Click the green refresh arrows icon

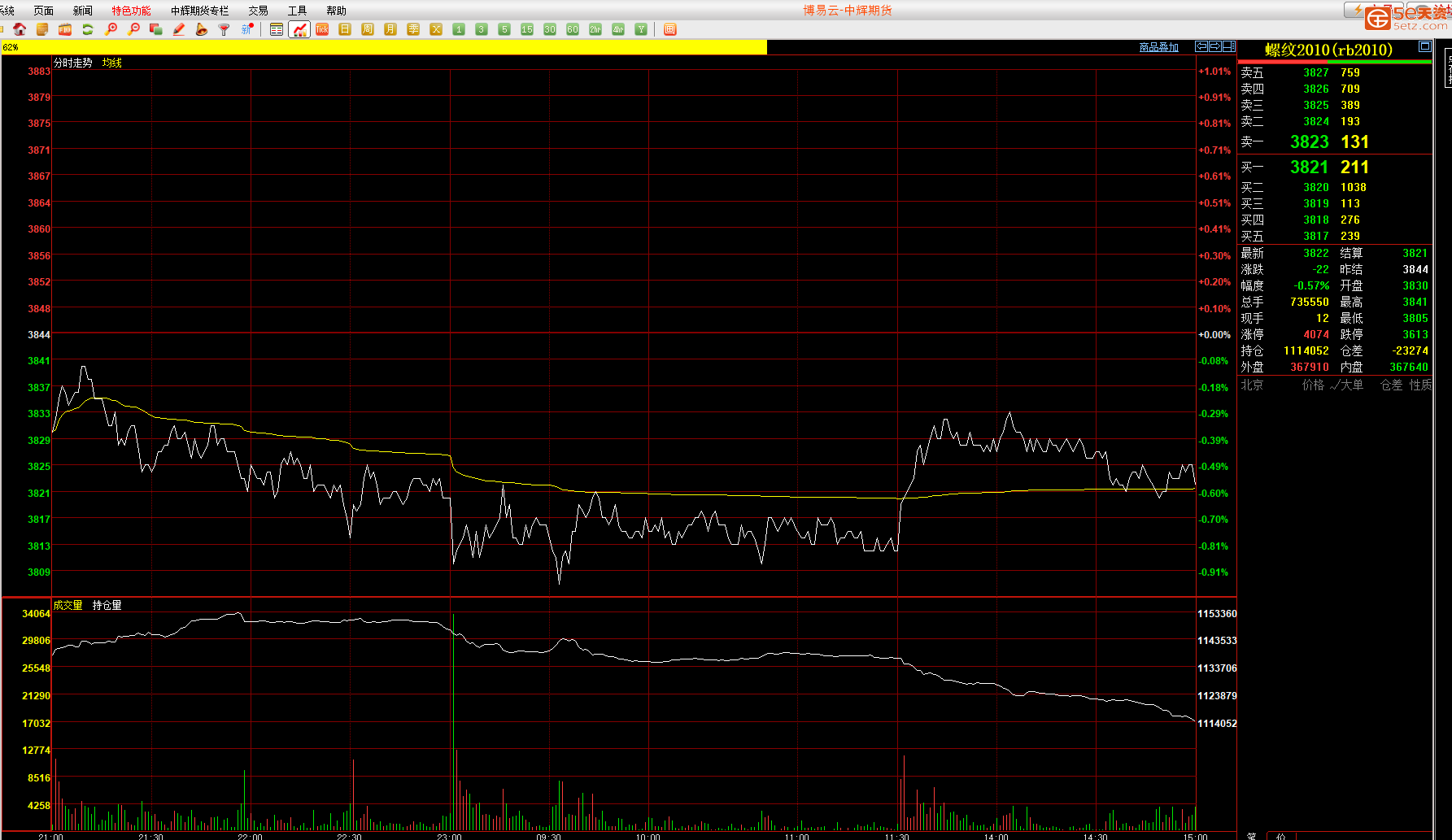tap(88, 29)
